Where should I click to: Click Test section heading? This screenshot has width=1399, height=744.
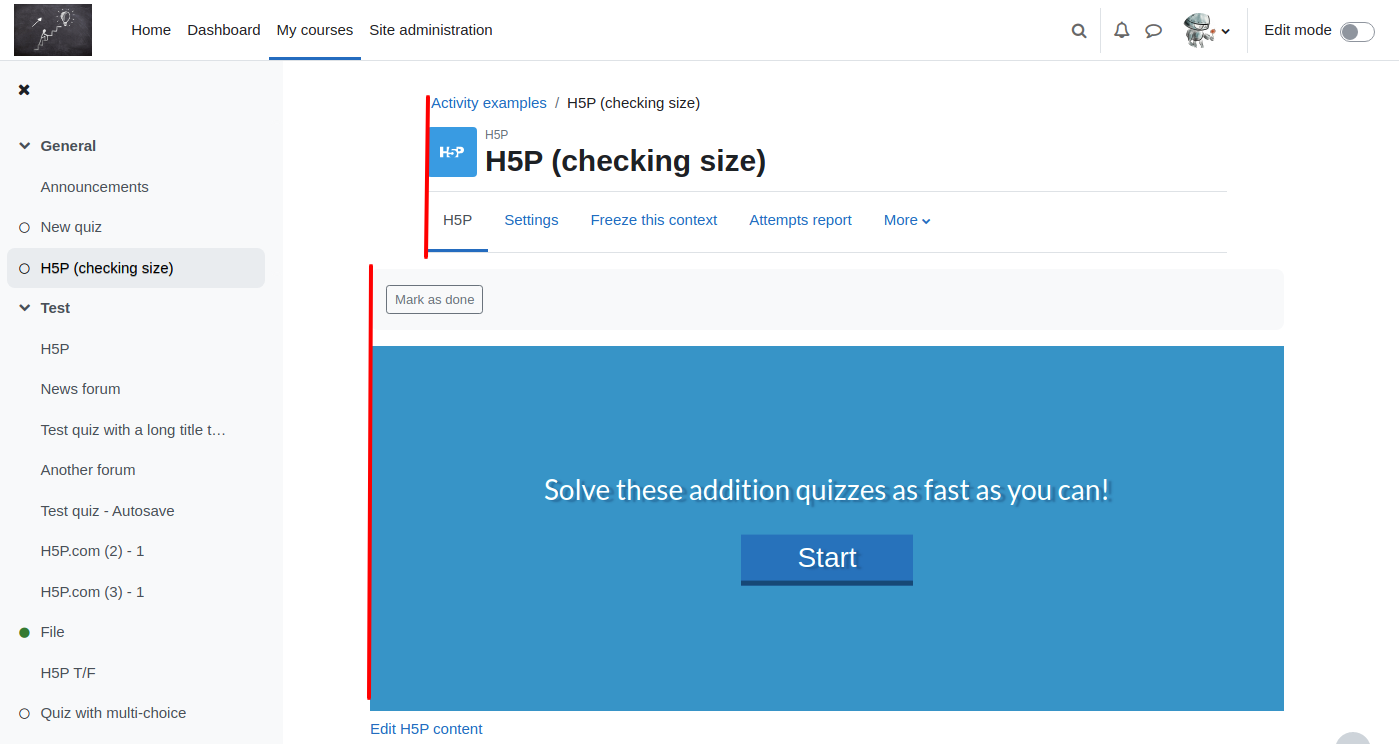[x=55, y=308]
